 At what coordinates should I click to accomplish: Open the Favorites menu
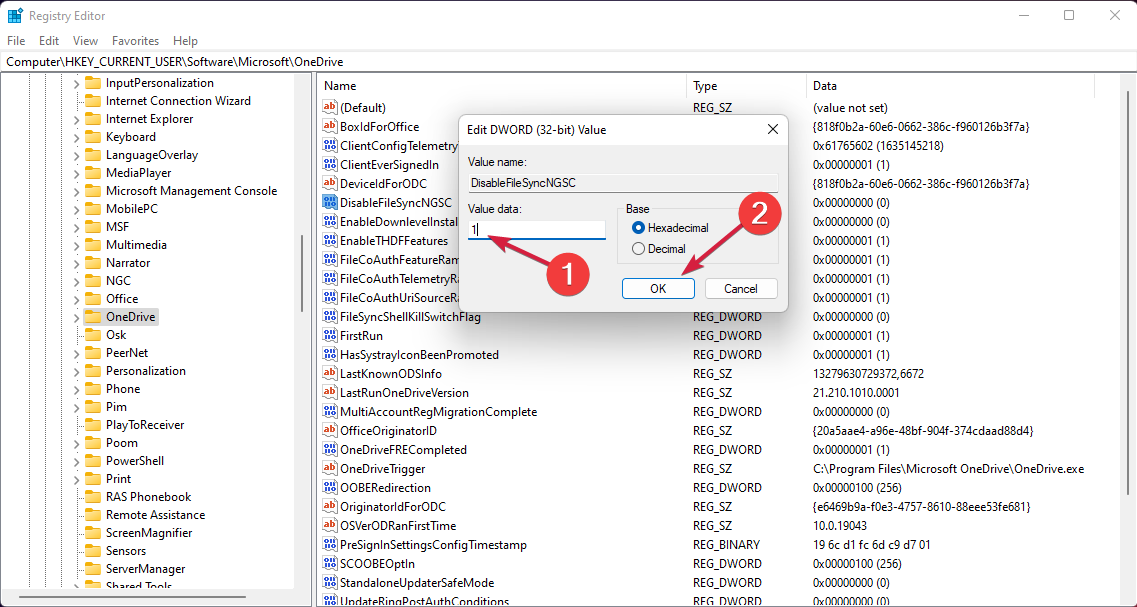click(136, 41)
